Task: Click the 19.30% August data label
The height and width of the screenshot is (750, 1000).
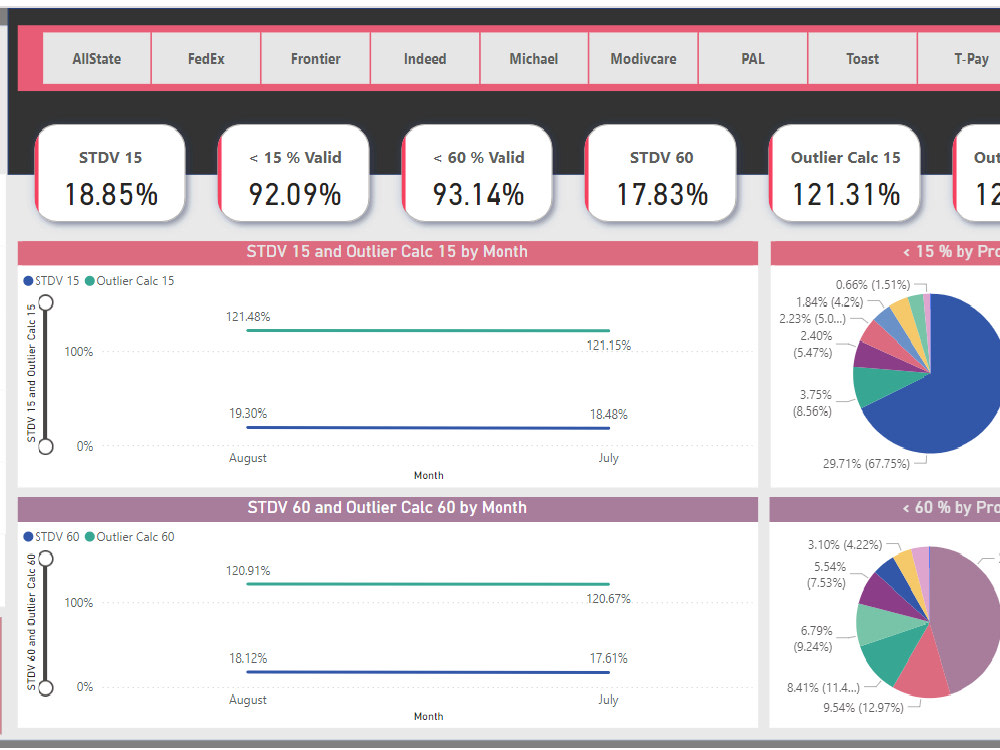Action: [x=248, y=413]
